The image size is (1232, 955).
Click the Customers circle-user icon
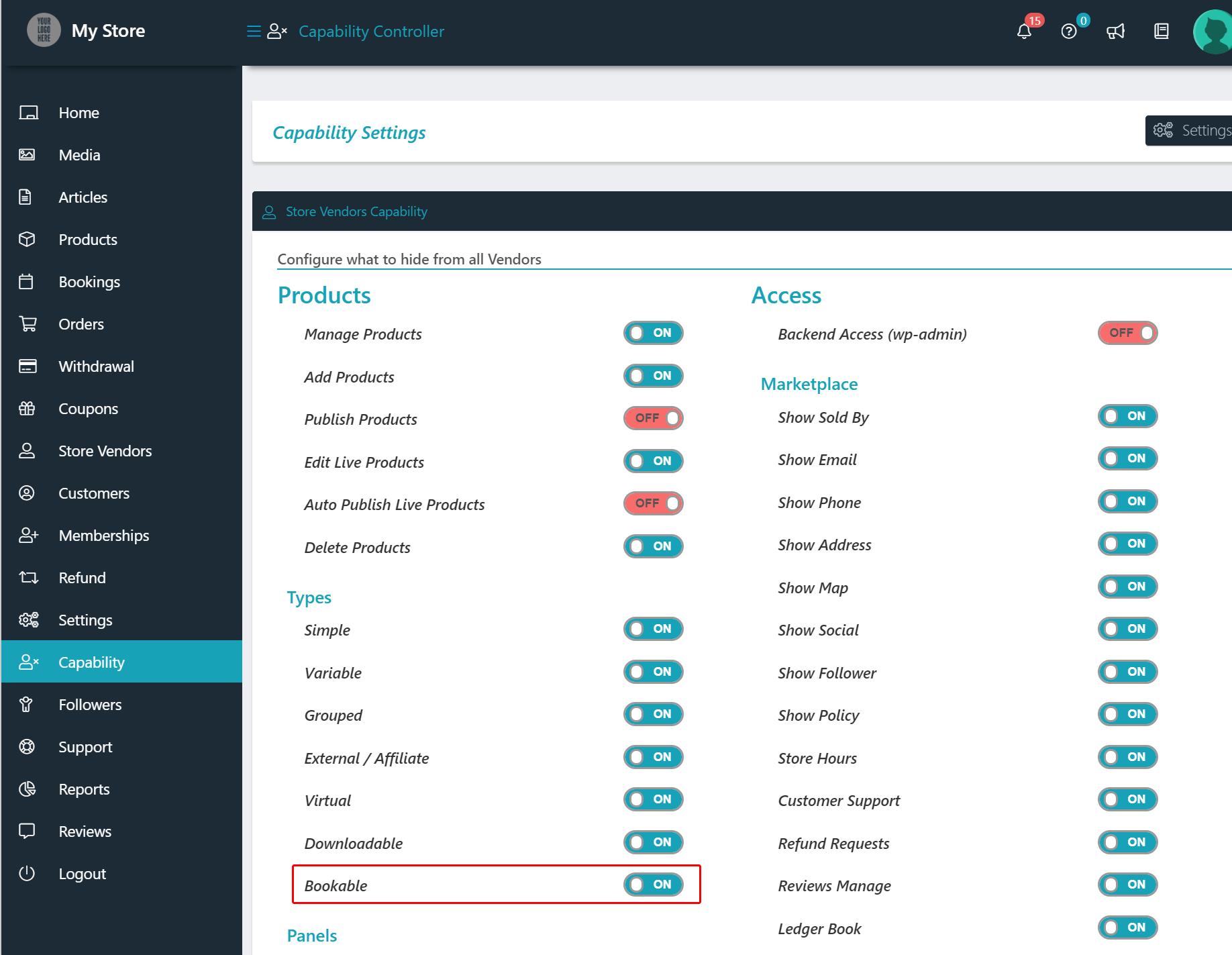27,493
